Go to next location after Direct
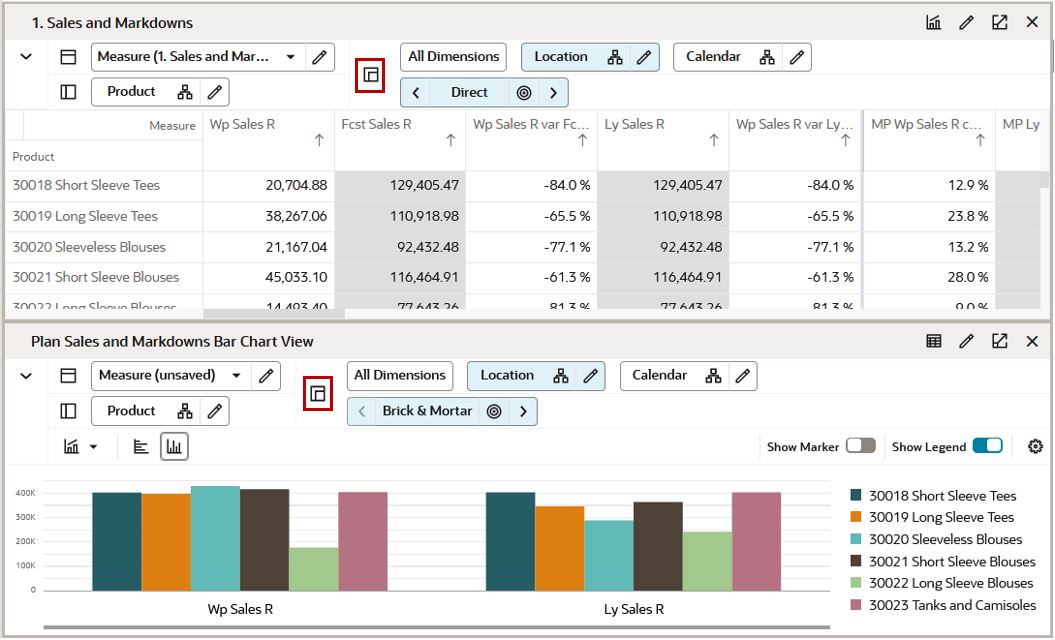 click(x=553, y=93)
